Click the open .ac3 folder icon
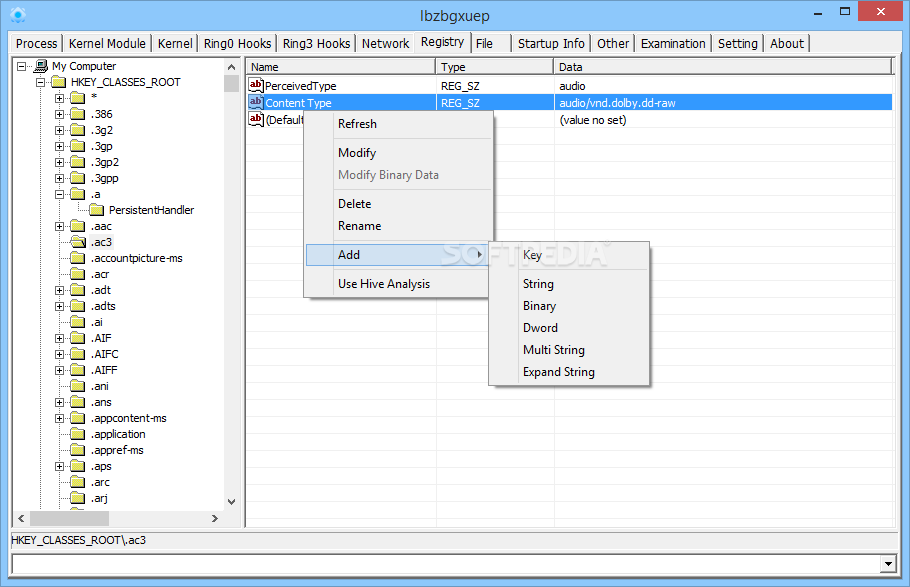 pyautogui.click(x=78, y=242)
